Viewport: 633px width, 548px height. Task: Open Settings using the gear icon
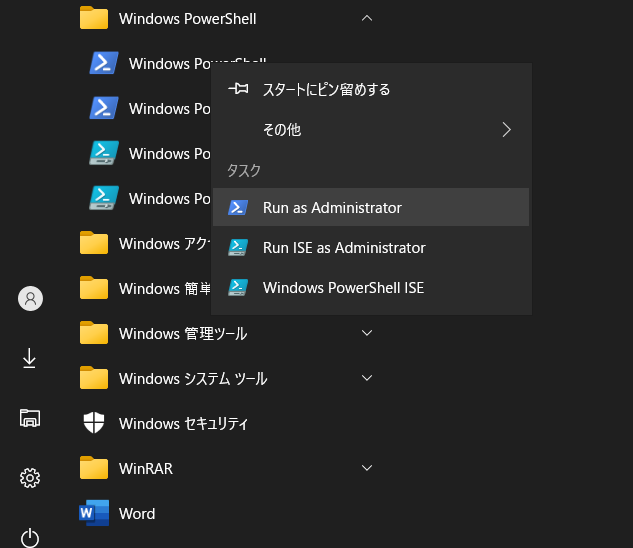tap(30, 478)
